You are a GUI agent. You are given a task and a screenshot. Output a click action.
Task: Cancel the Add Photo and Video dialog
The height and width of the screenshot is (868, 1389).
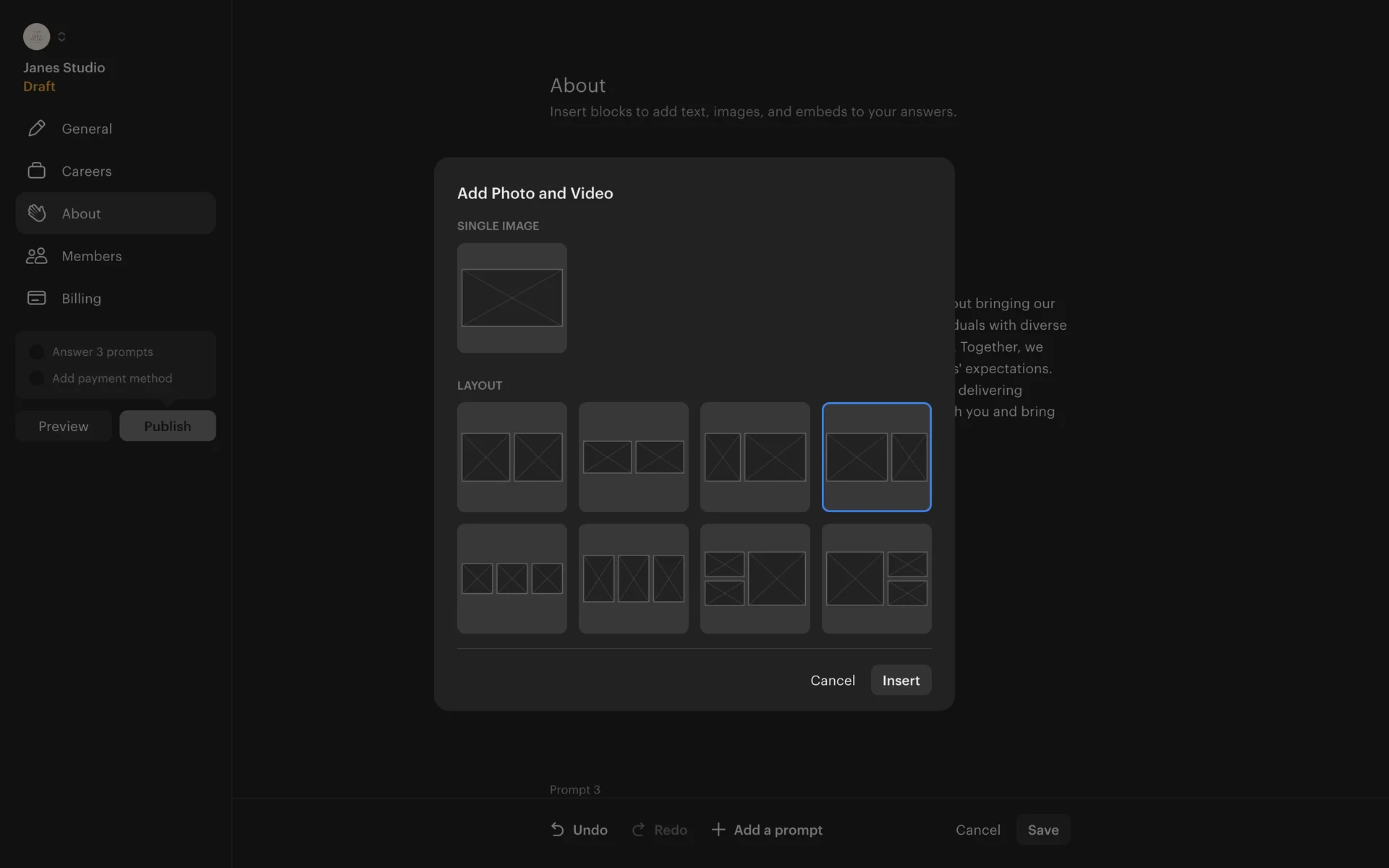832,681
